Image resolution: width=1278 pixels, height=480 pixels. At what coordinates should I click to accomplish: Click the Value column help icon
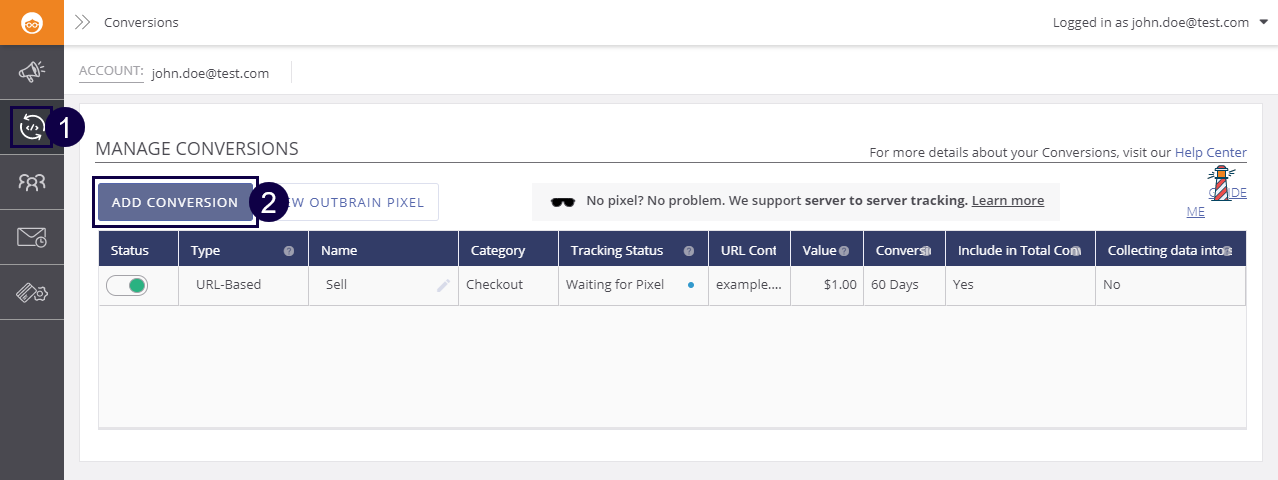point(844,251)
